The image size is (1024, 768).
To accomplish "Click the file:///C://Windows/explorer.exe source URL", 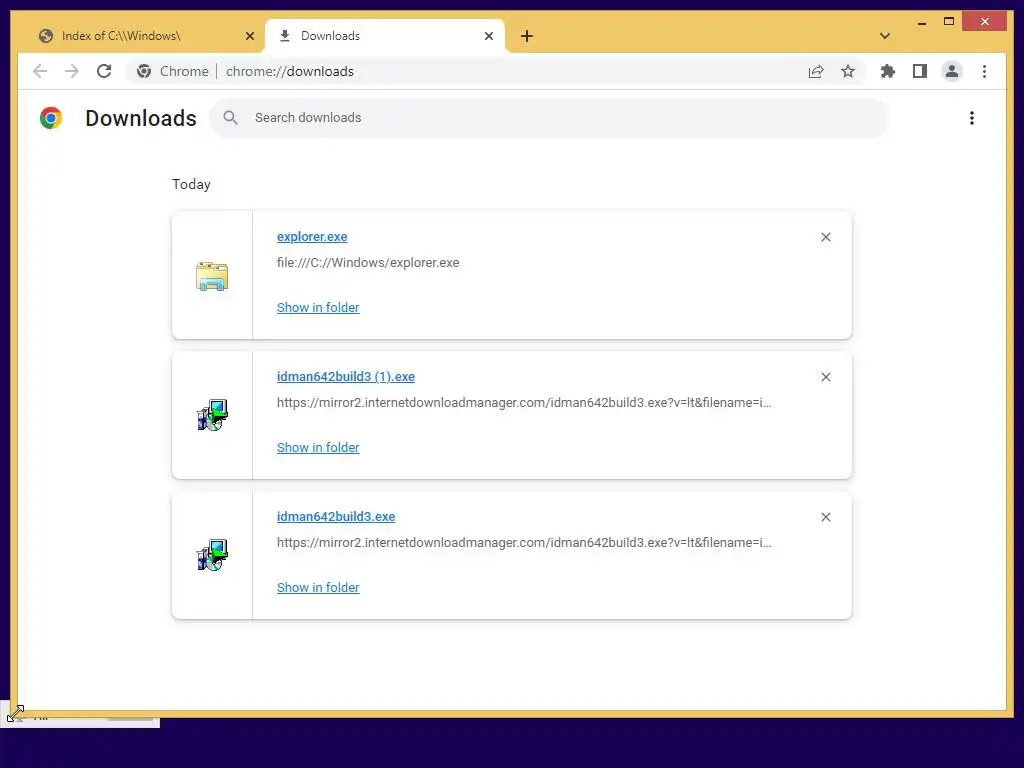I will tap(368, 263).
